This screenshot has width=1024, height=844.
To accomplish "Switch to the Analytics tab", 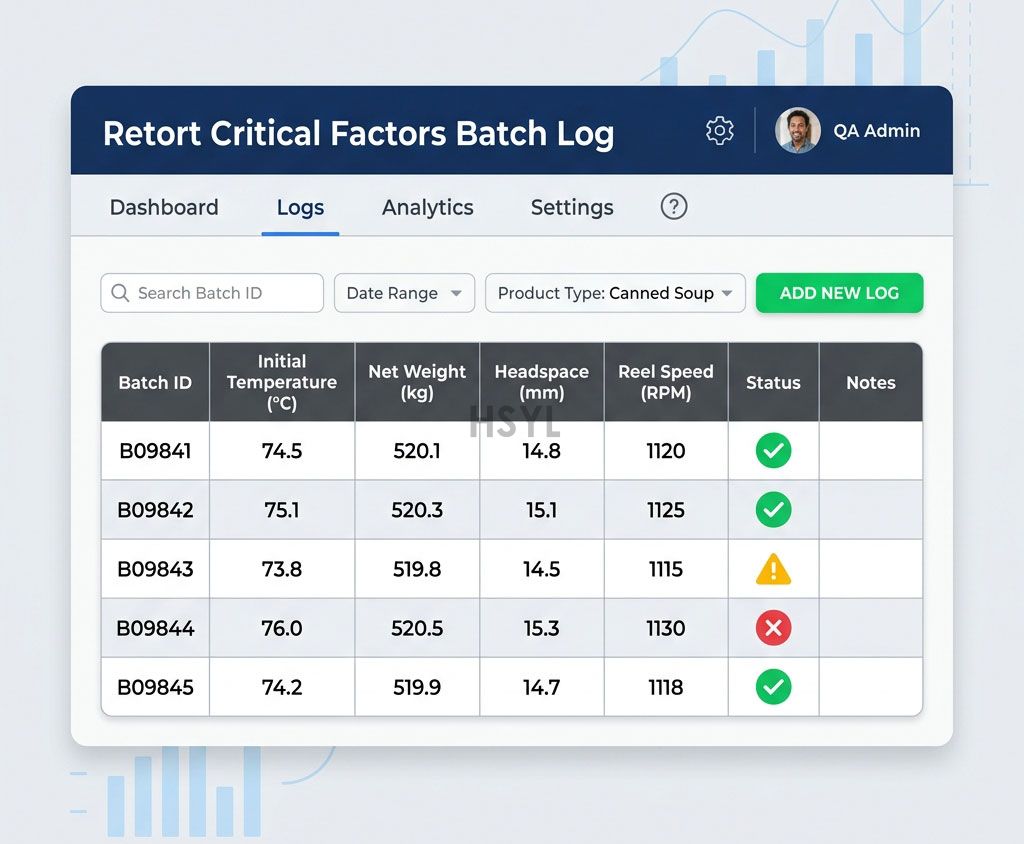I will 428,207.
